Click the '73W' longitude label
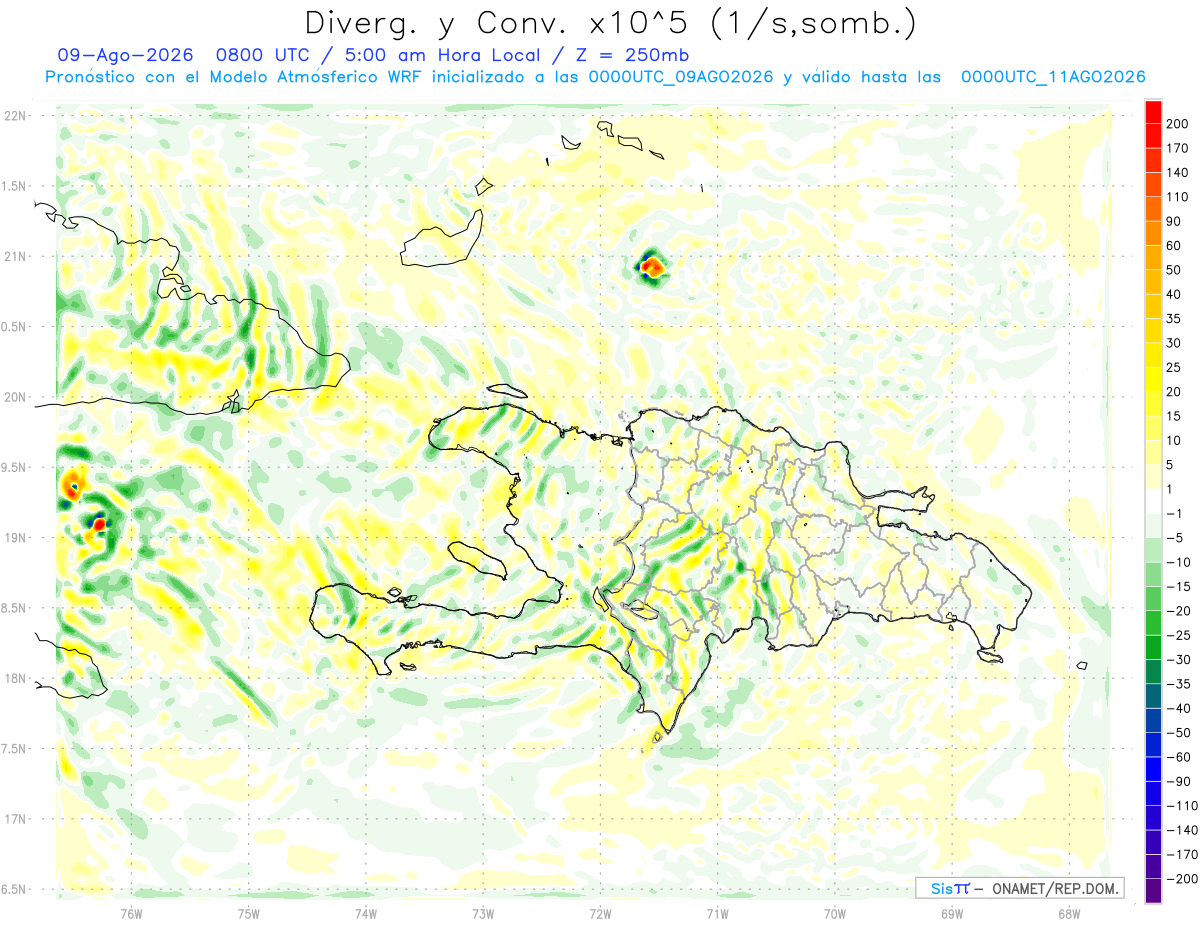The height and width of the screenshot is (927, 1200). pos(483,913)
